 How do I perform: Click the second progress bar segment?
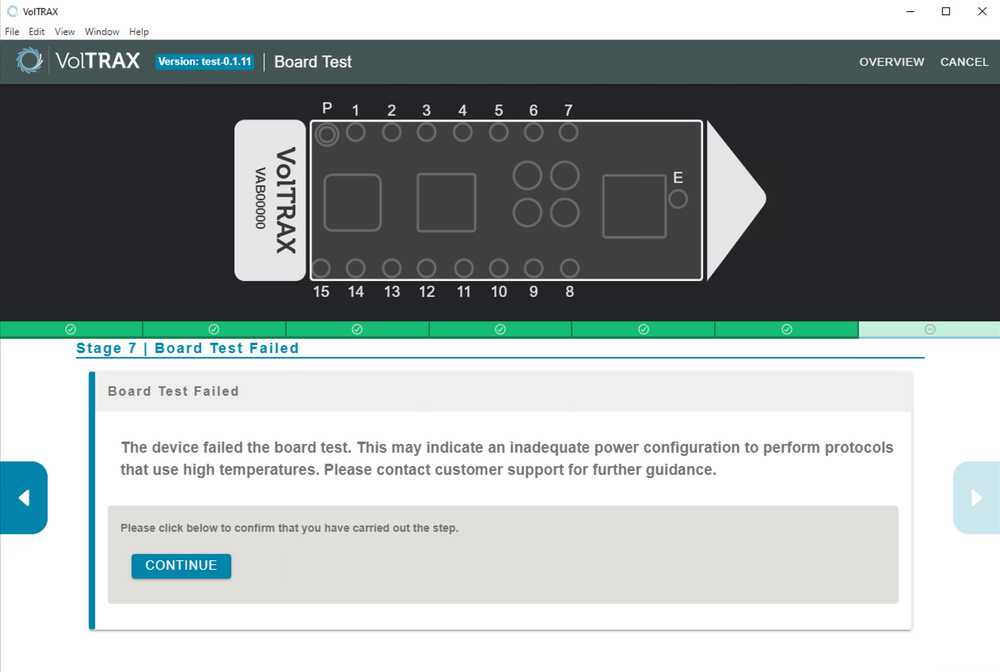point(214,329)
